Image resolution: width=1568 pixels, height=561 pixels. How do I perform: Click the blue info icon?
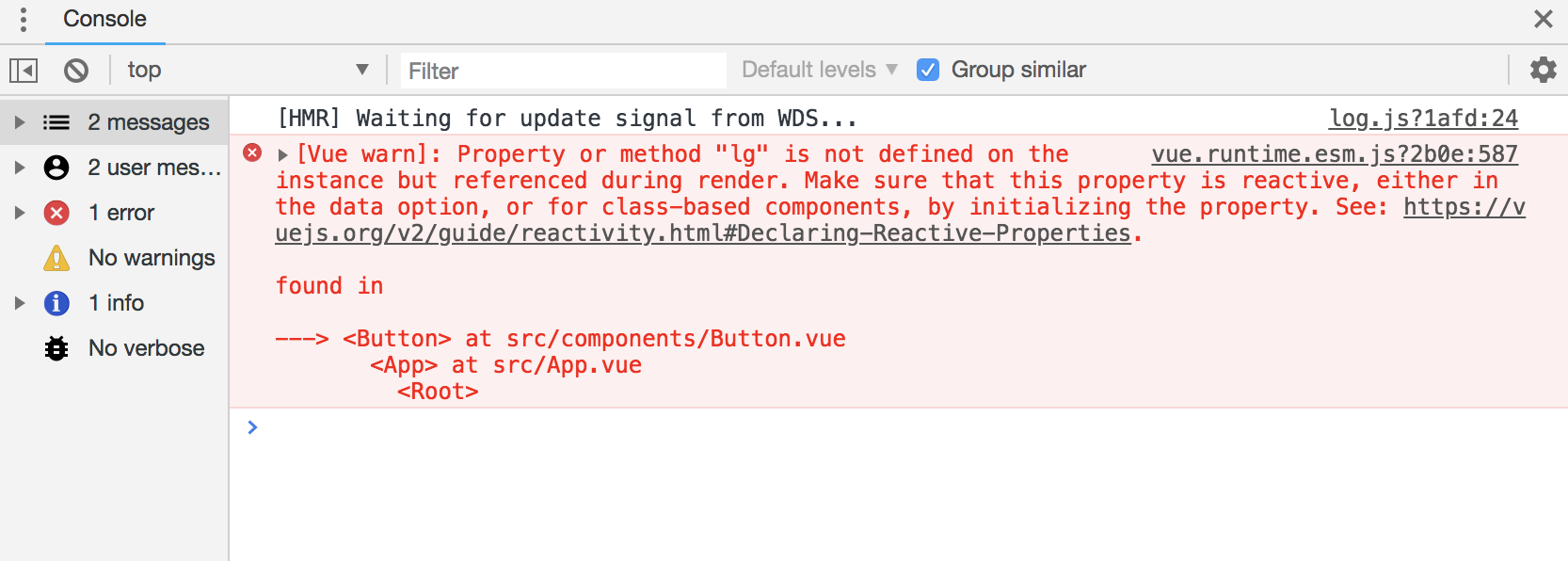(56, 303)
